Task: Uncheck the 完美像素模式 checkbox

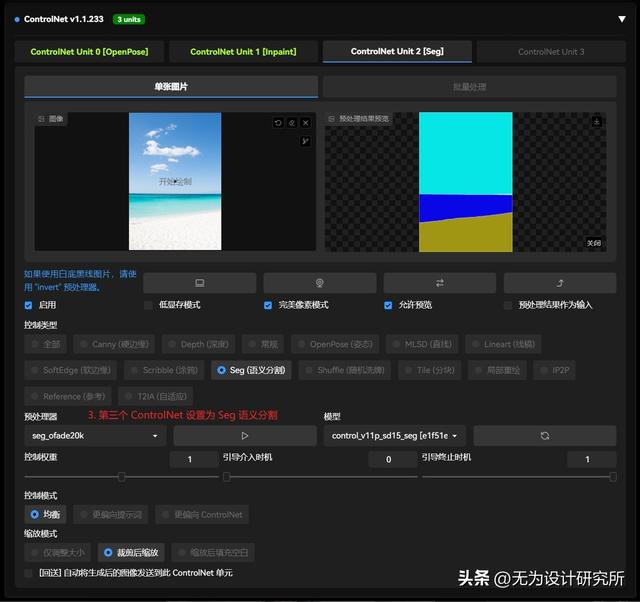Action: point(268,305)
